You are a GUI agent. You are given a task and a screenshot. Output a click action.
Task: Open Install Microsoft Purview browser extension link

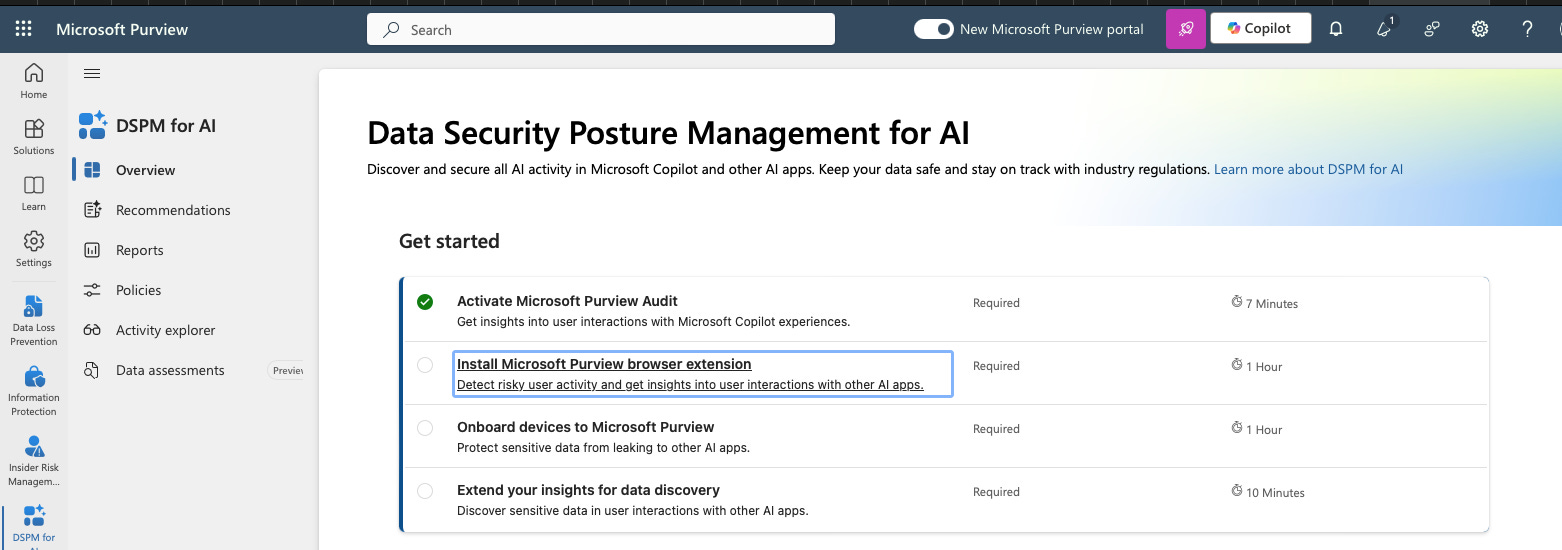[x=604, y=364]
